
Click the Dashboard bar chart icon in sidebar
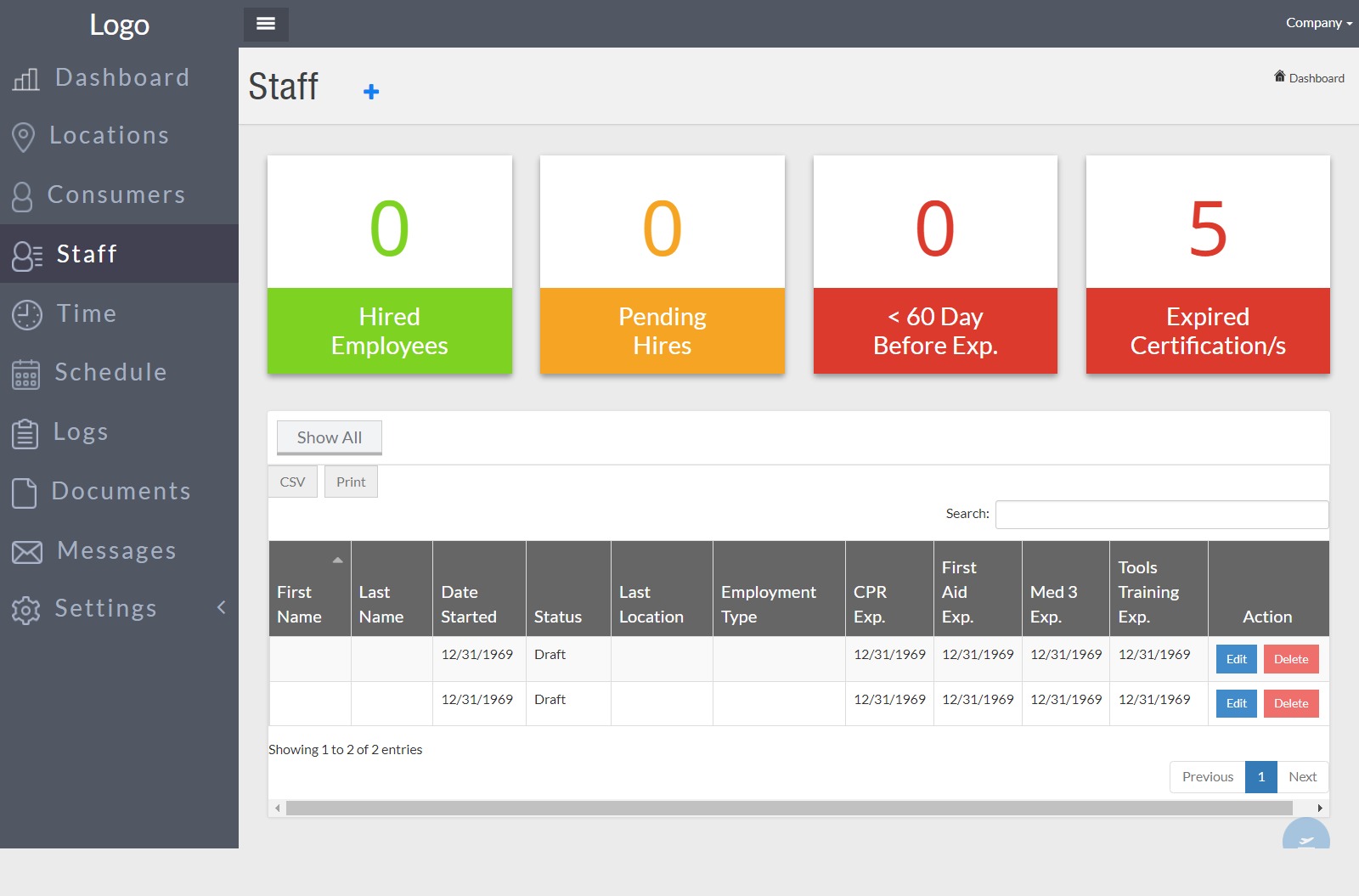click(25, 79)
